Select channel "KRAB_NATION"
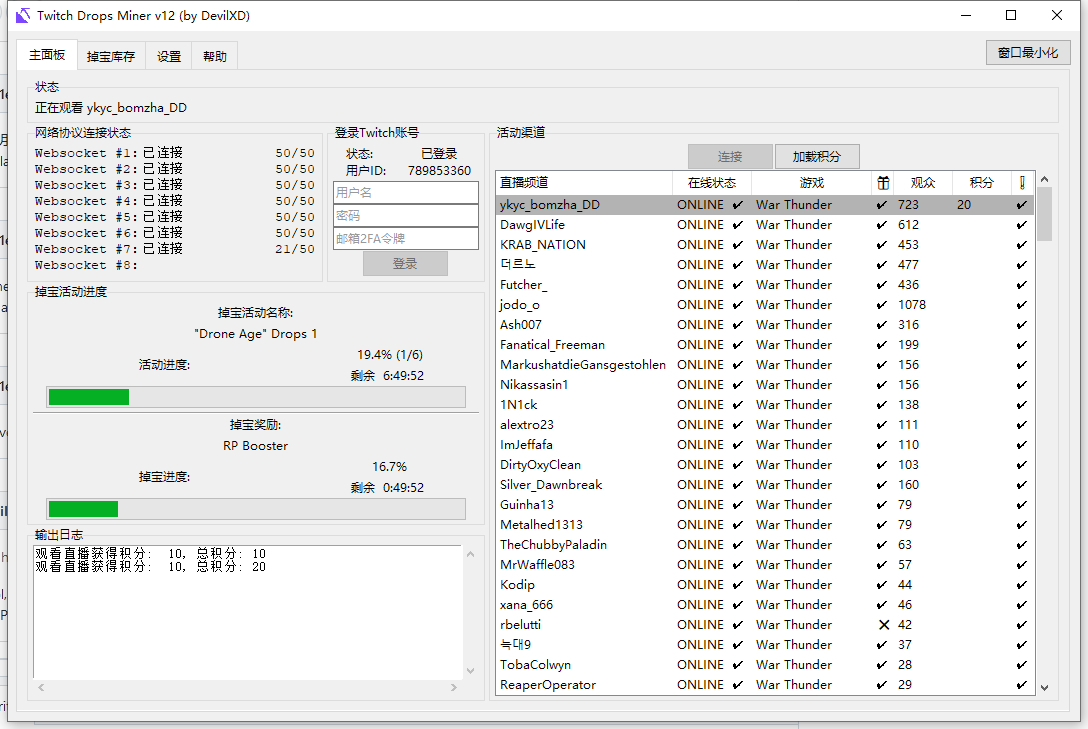 765,246
